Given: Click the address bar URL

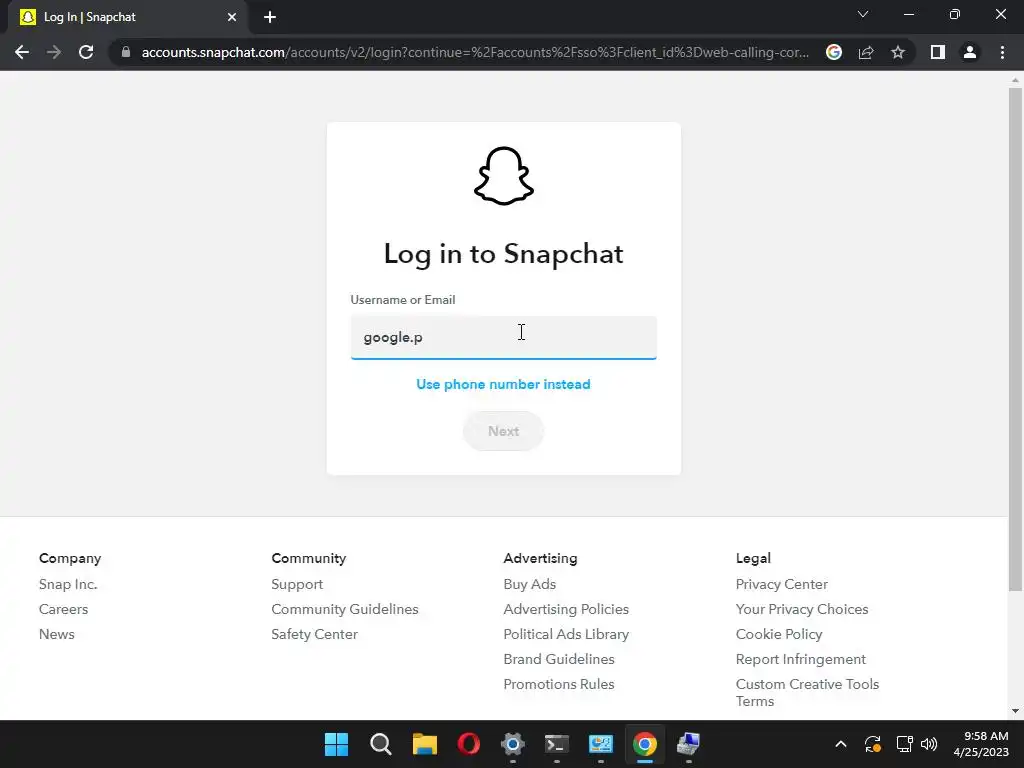Looking at the screenshot, I should click(x=475, y=52).
